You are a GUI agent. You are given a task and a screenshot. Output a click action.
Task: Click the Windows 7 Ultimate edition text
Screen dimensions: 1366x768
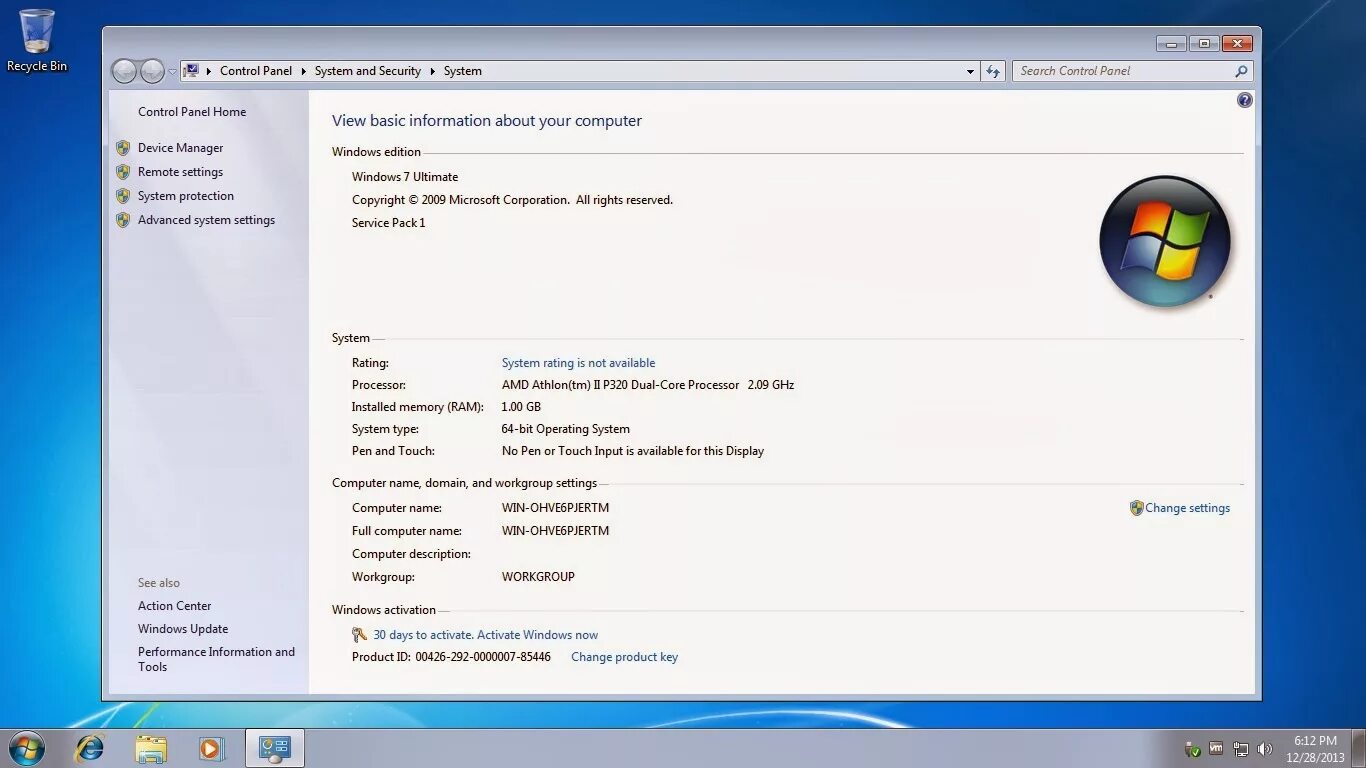tap(405, 177)
